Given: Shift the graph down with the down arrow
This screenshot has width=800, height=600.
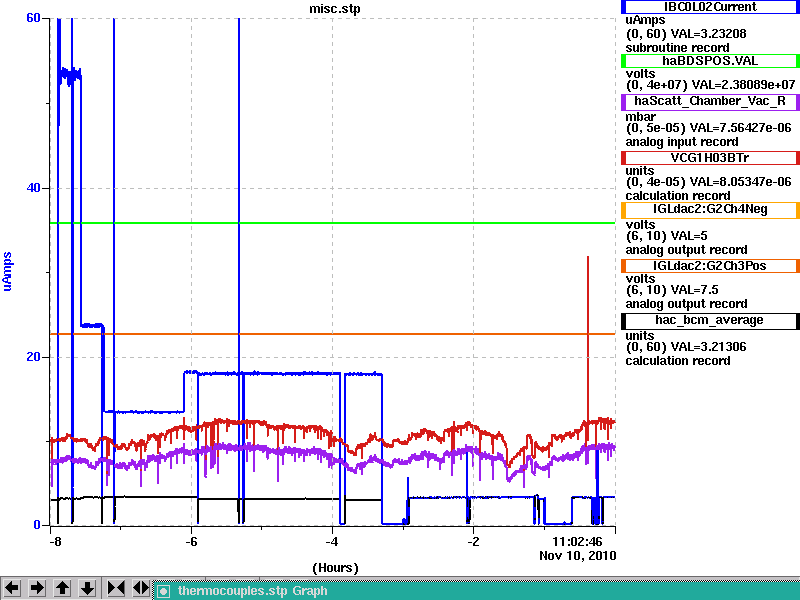Looking at the screenshot, I should (87, 588).
